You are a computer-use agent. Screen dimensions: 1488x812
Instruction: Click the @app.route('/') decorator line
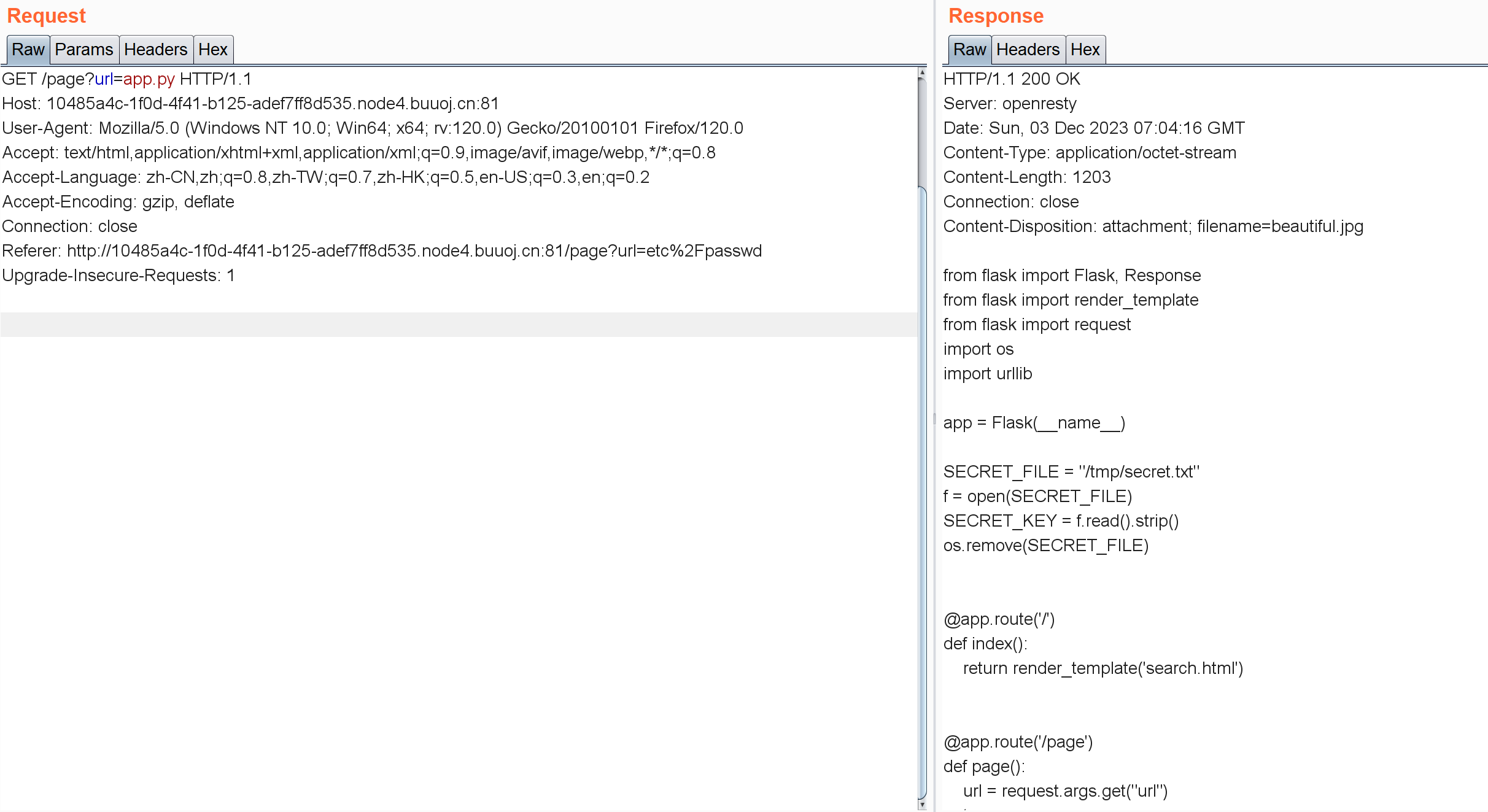999,619
